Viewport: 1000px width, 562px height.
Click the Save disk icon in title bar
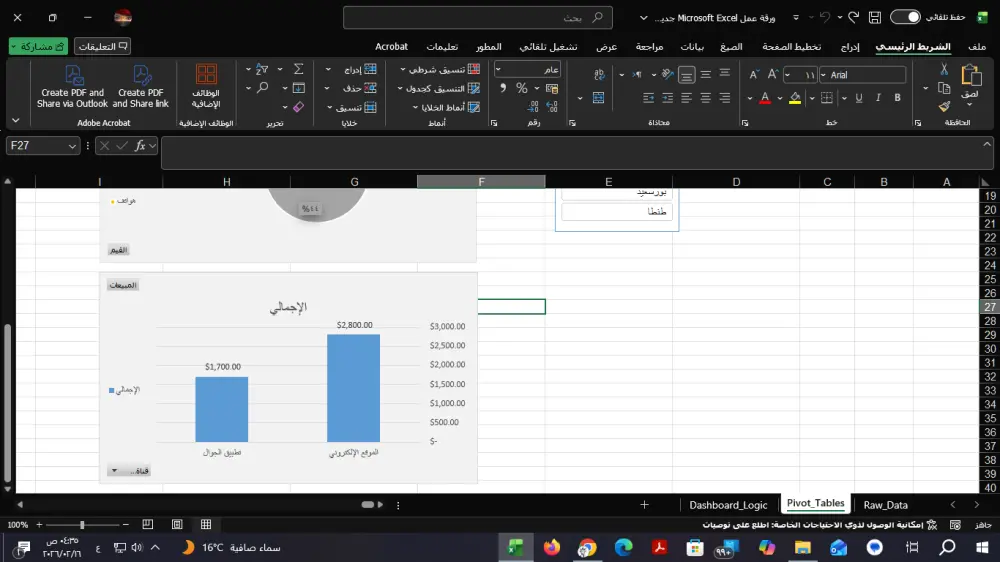pyautogui.click(x=875, y=17)
